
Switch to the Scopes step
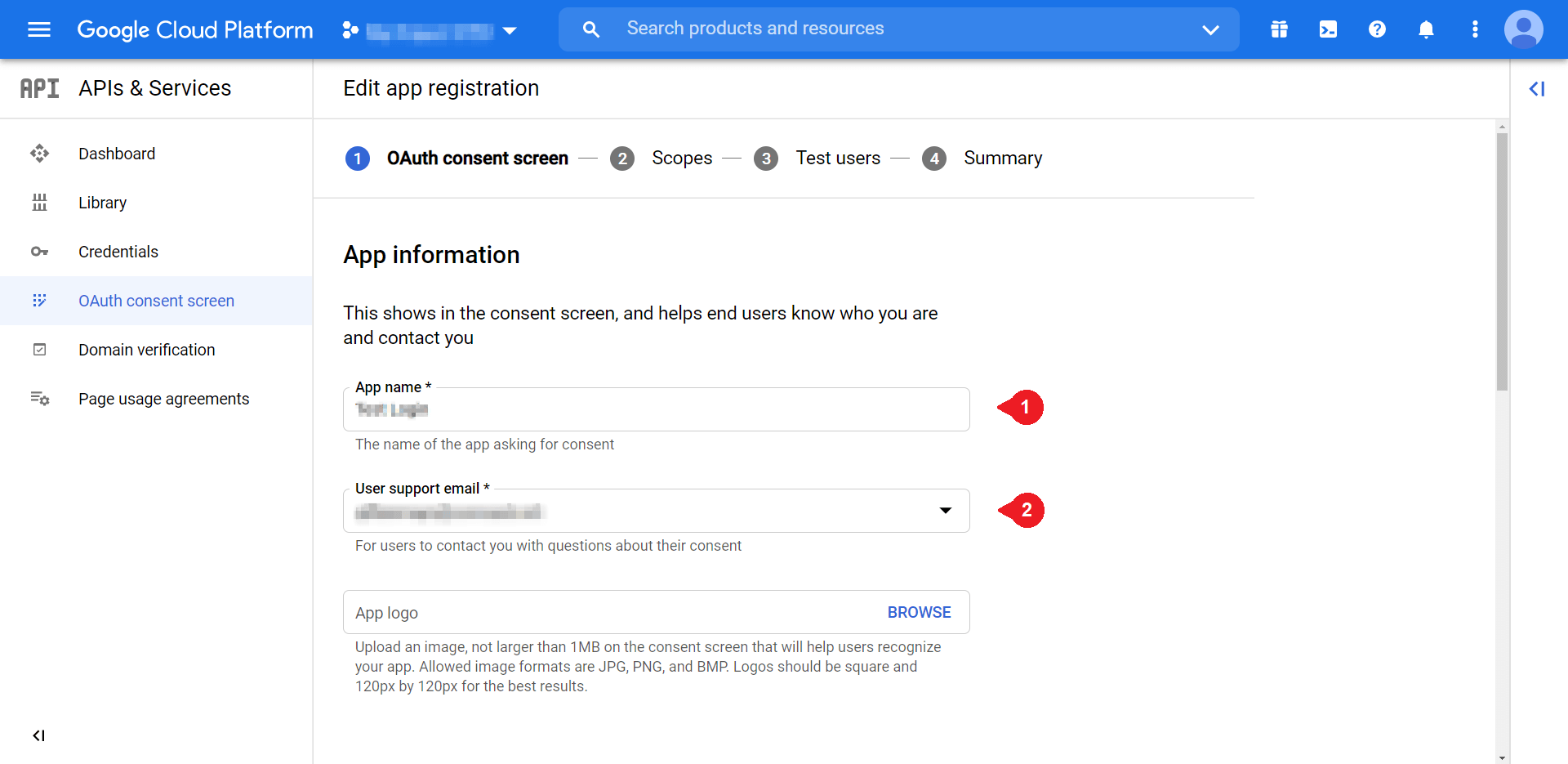[x=682, y=158]
